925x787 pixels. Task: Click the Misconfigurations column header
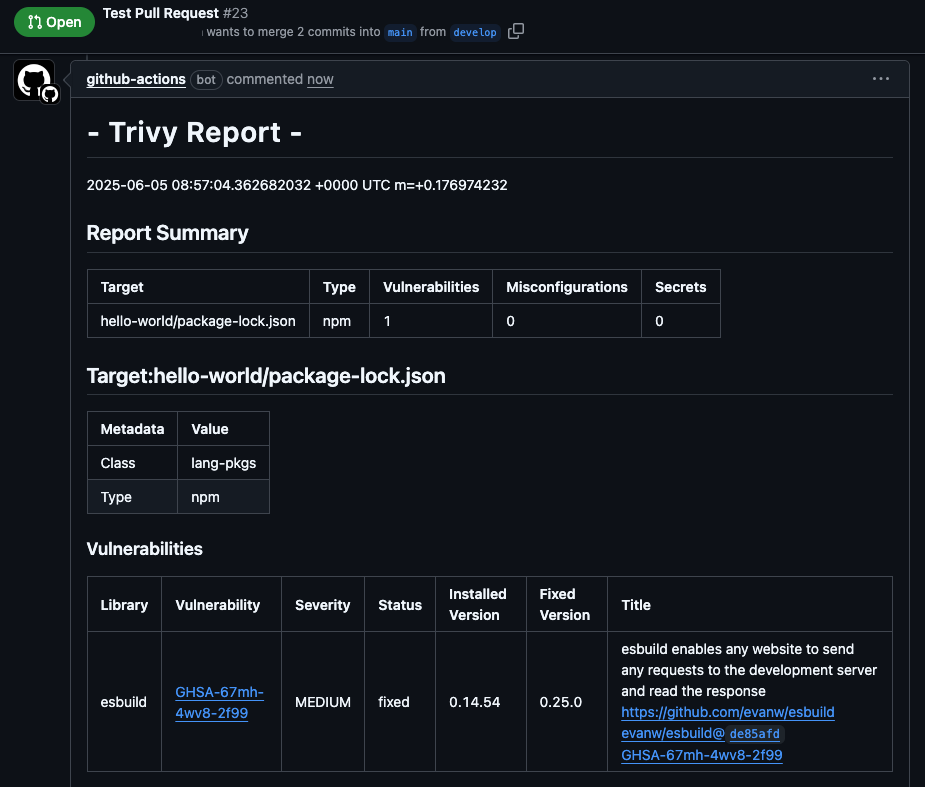[x=566, y=287]
